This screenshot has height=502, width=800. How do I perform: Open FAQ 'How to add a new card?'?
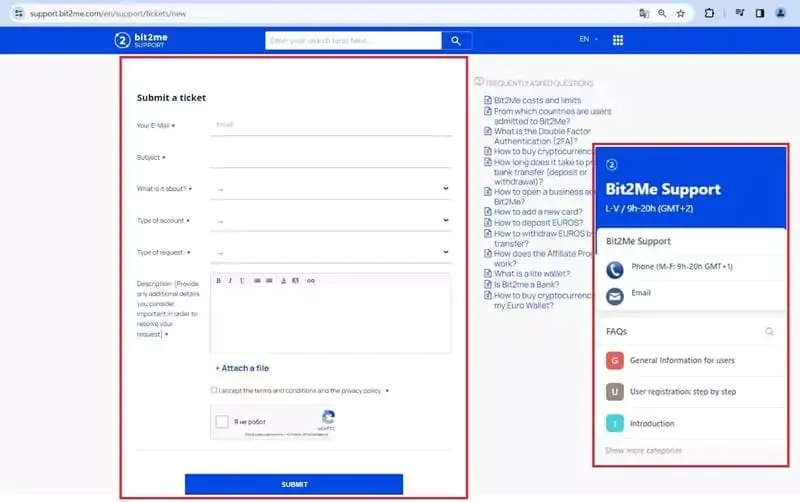tap(538, 212)
